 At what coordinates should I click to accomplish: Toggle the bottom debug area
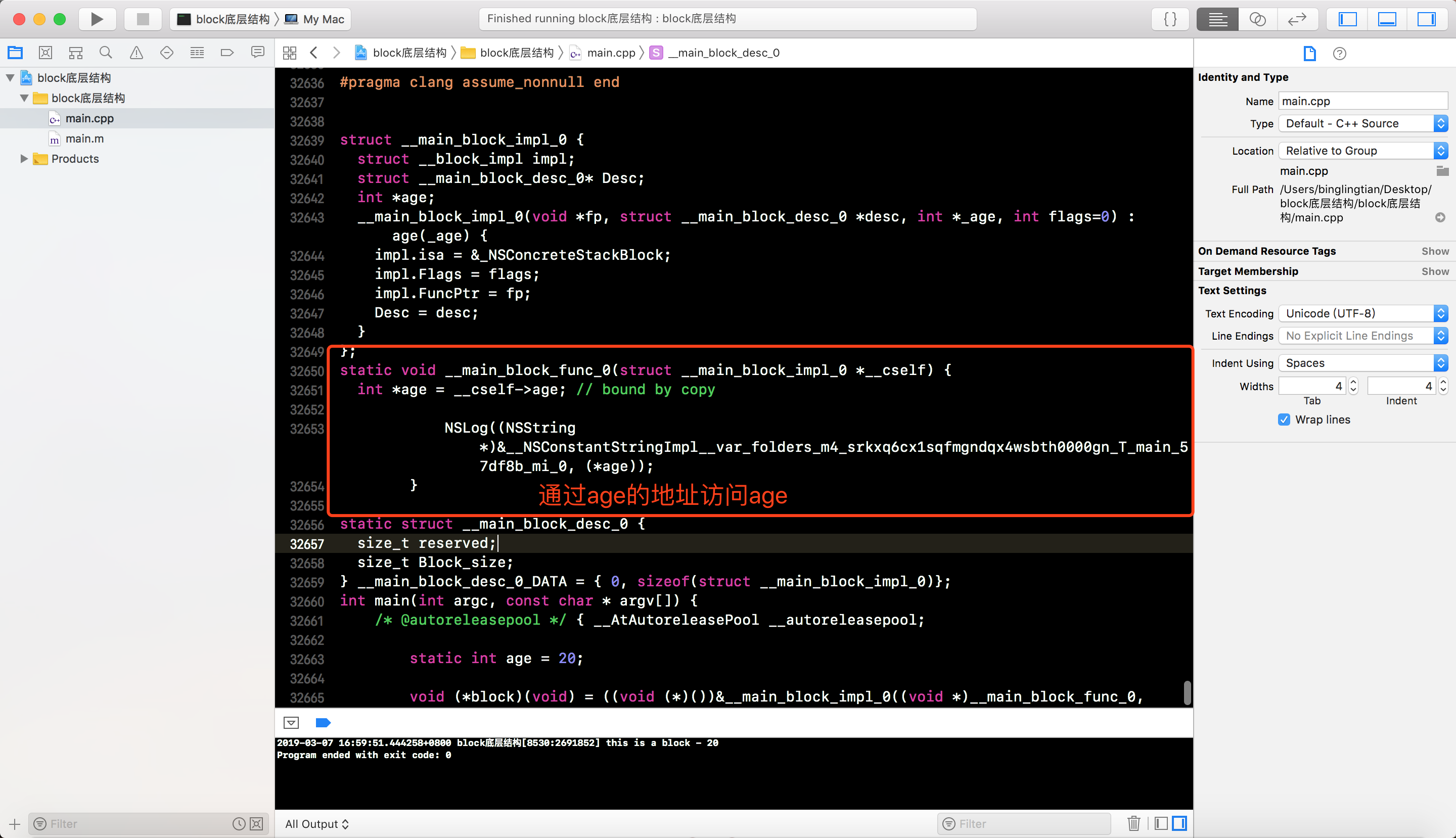(x=1387, y=19)
